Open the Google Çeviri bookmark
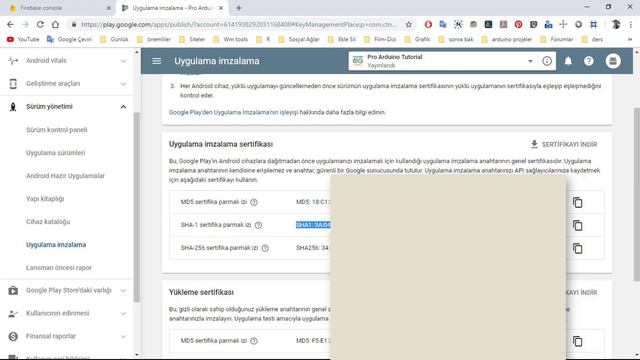 pos(69,40)
